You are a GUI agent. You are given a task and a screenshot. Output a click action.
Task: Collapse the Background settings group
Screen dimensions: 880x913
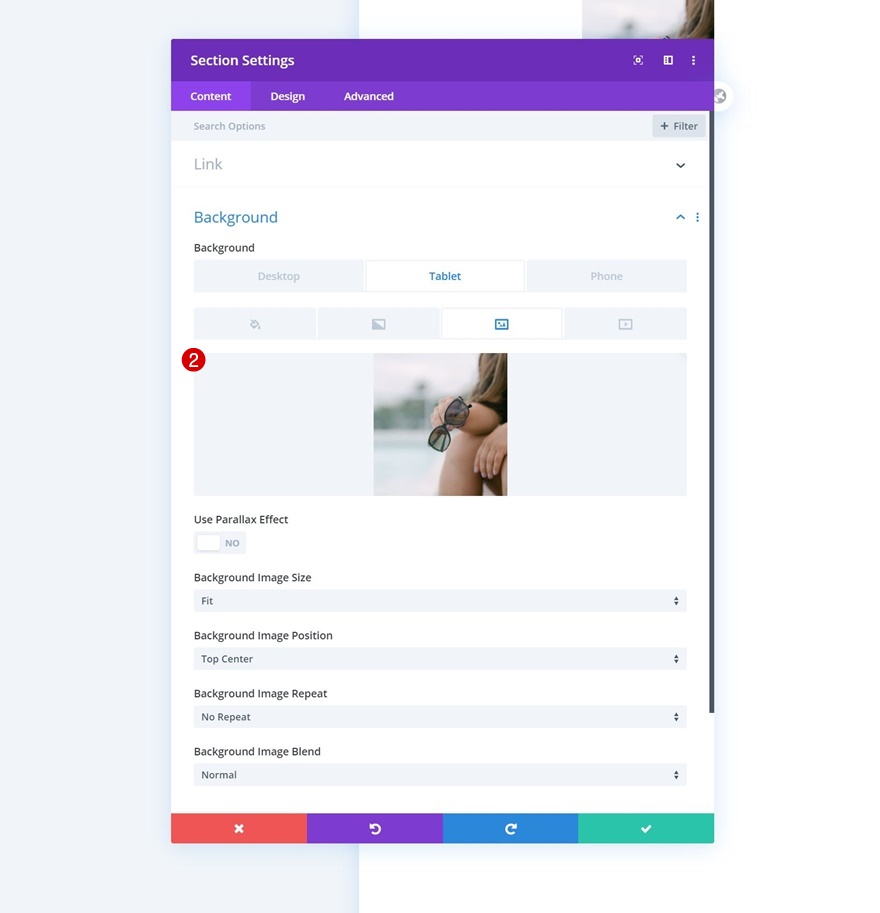coord(680,217)
